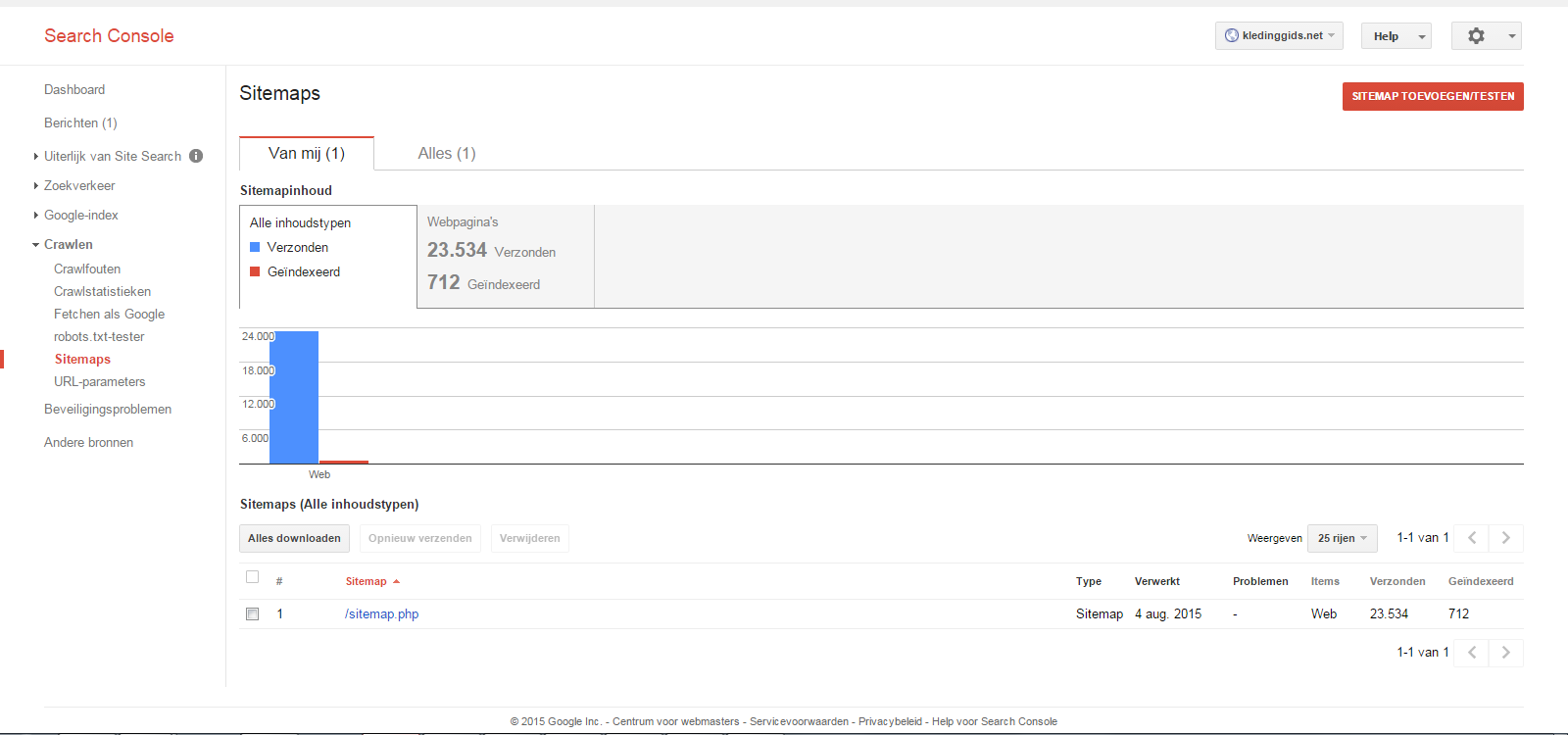Image resolution: width=1568 pixels, height=735 pixels.
Task: Open Beveiligingsproblemen in the sidebar
Action: 108,409
